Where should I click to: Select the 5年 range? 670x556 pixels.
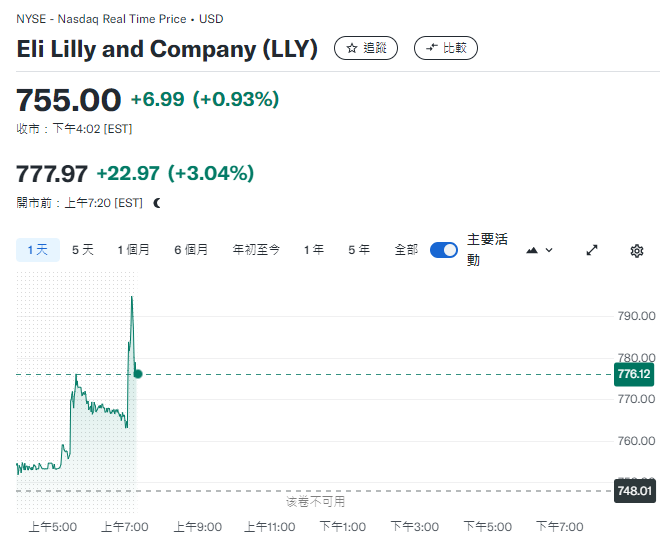tap(359, 250)
